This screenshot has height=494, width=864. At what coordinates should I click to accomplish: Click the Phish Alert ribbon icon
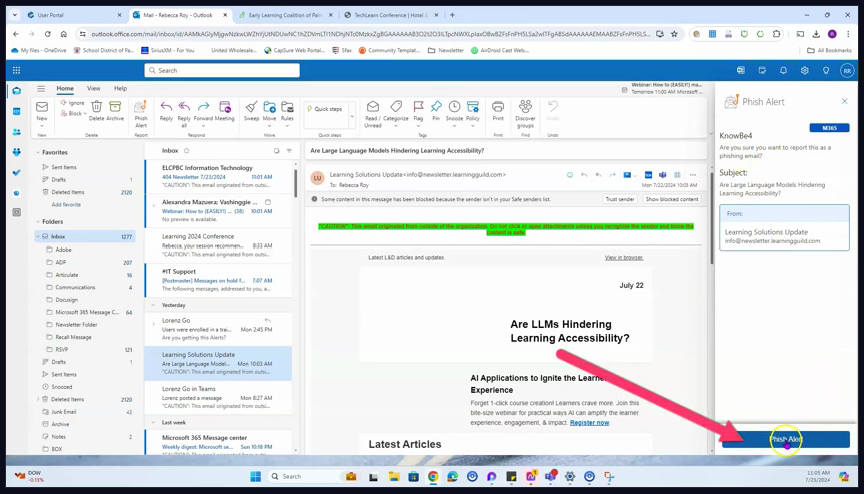coord(141,107)
